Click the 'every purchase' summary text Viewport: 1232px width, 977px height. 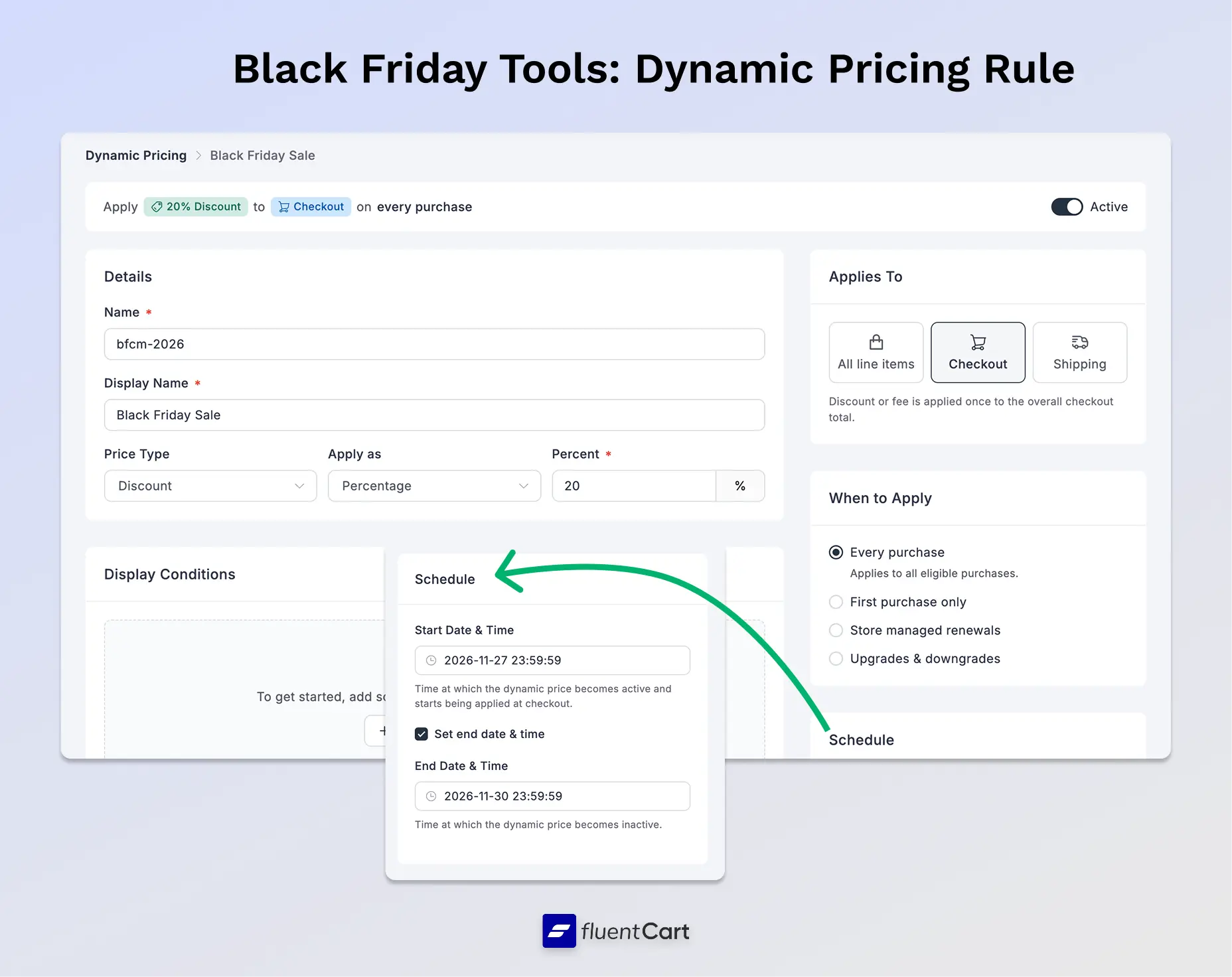(425, 207)
